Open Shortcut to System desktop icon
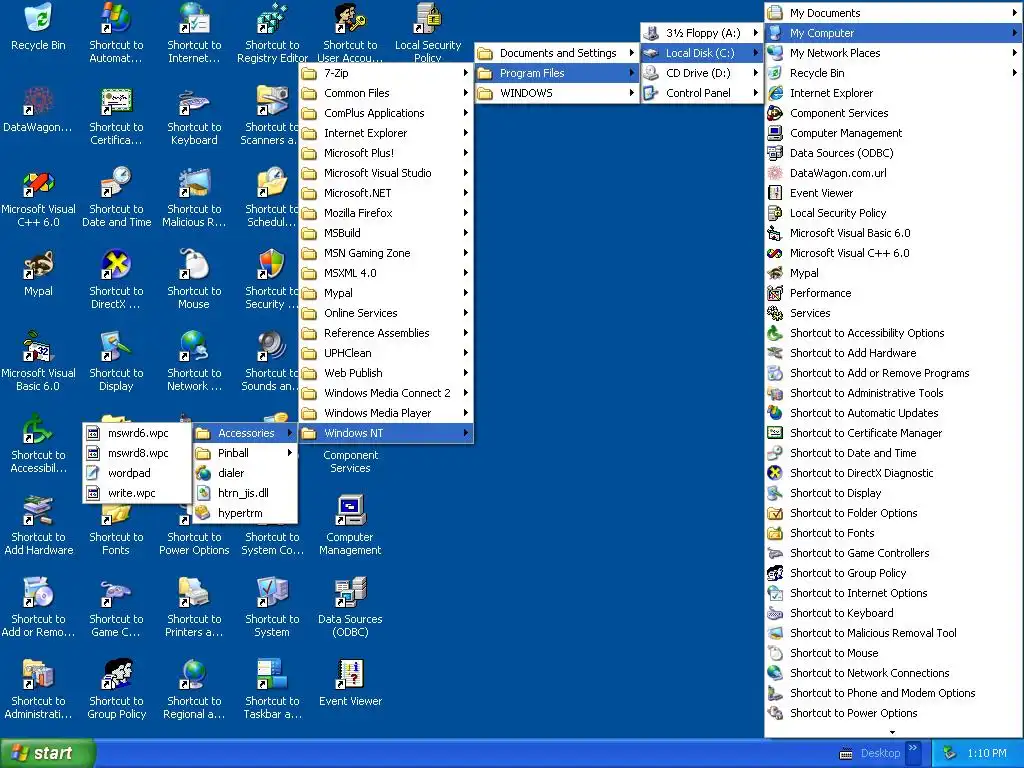The image size is (1024, 768). 272,609
